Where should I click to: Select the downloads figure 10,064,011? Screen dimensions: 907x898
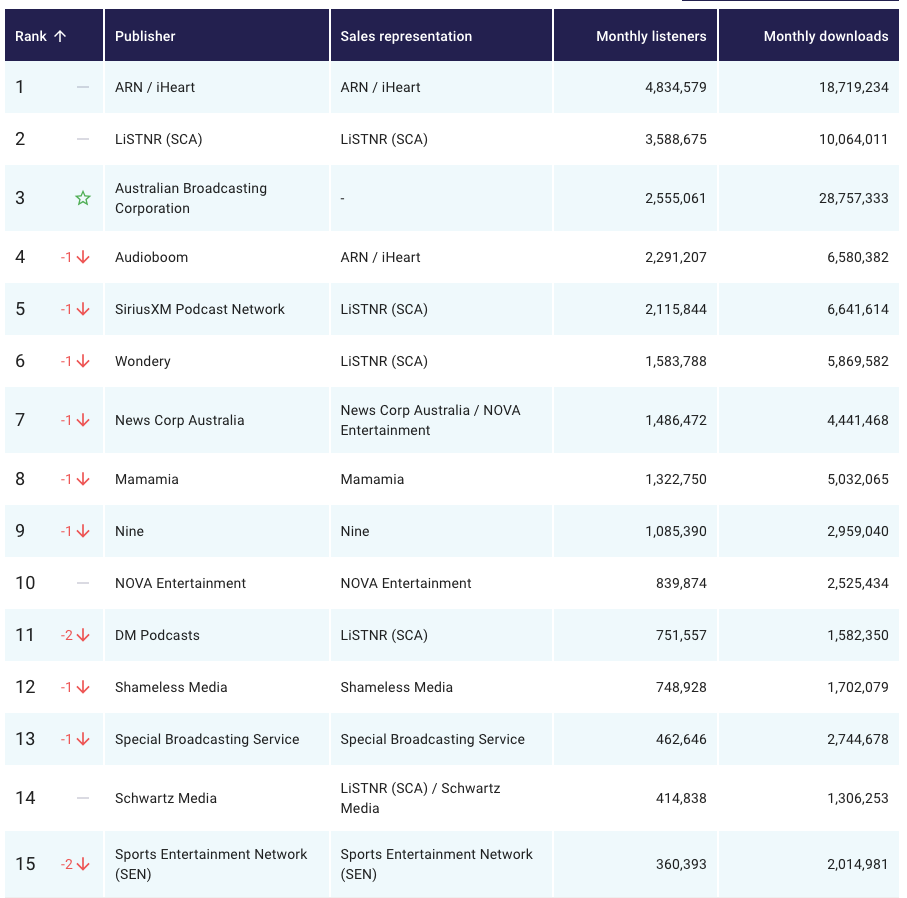tap(854, 139)
